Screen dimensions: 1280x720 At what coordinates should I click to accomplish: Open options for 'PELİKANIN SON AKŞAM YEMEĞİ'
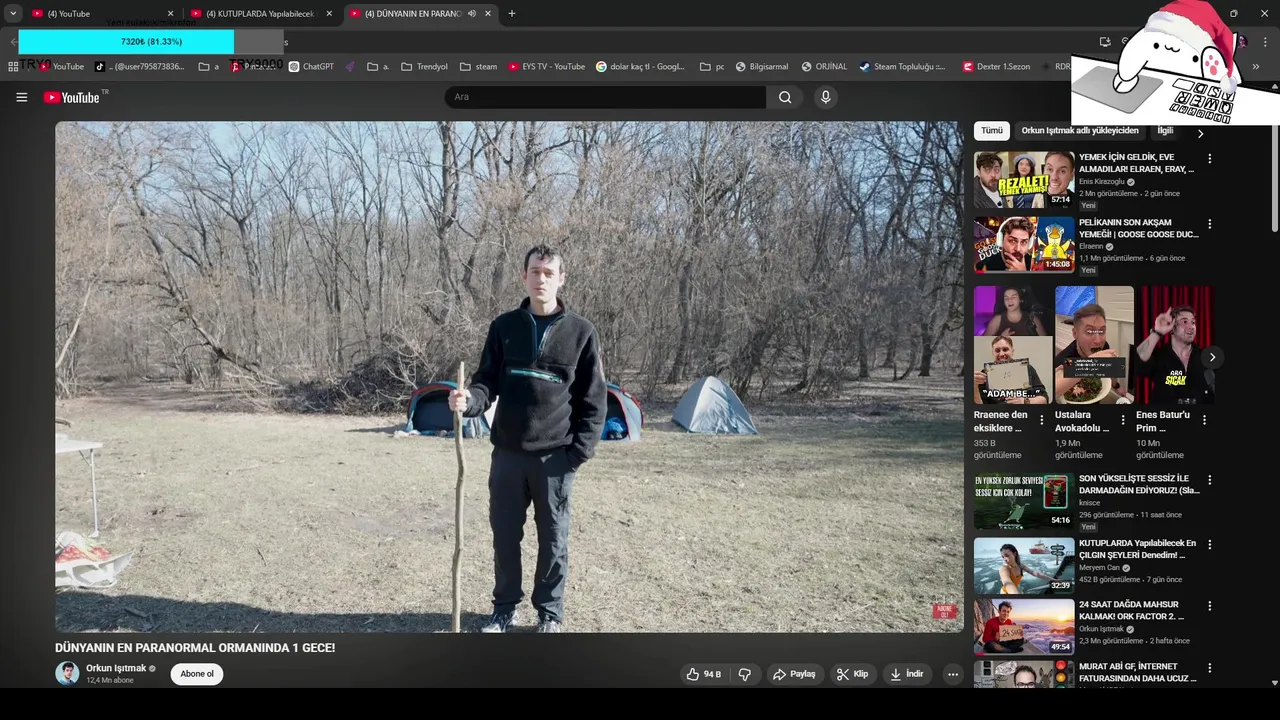[x=1209, y=224]
